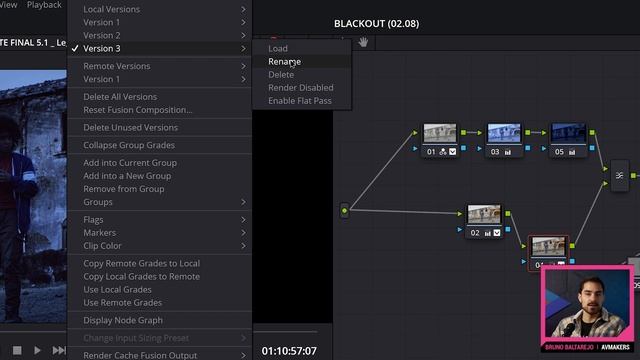Click the play button
640x360 pixels.
tap(37, 350)
